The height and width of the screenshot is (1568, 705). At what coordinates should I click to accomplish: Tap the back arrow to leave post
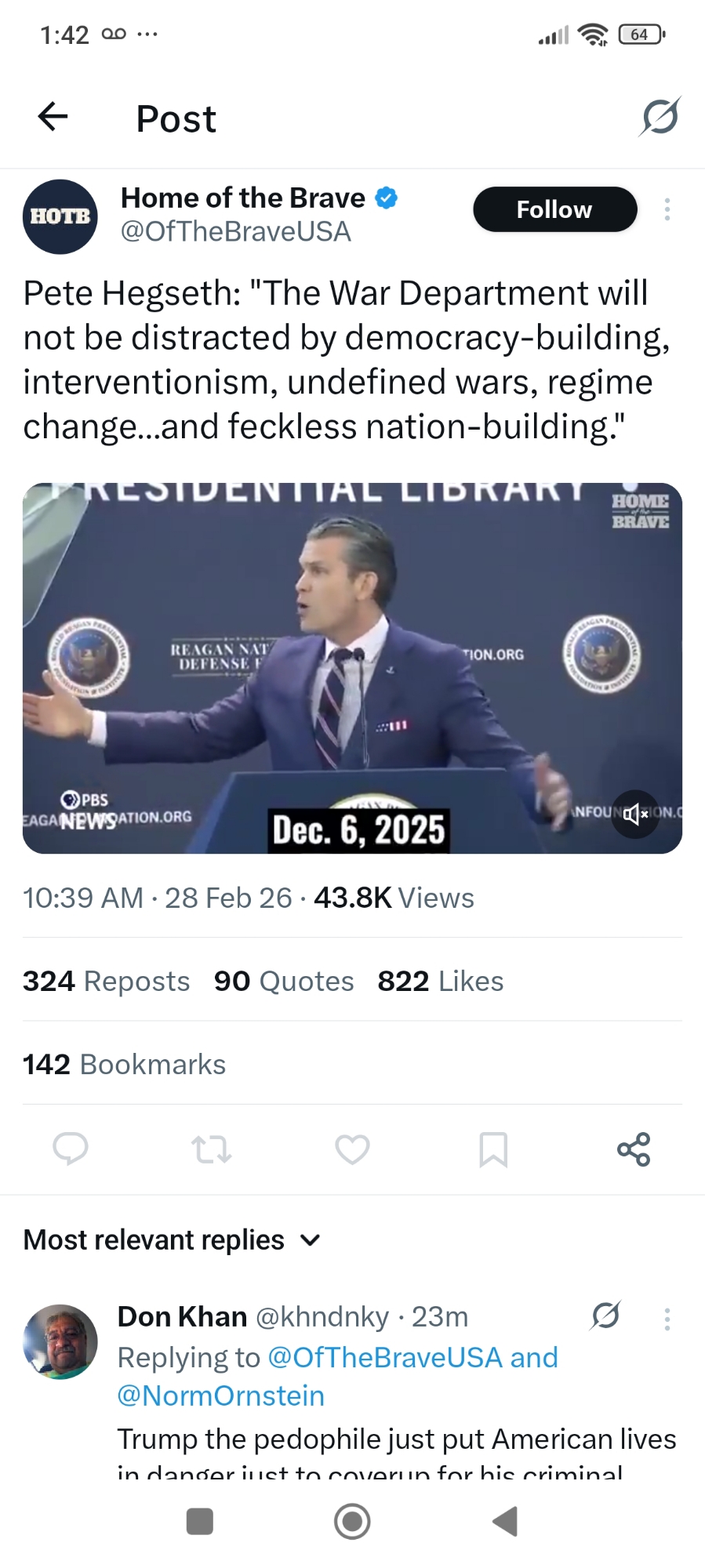(x=53, y=117)
